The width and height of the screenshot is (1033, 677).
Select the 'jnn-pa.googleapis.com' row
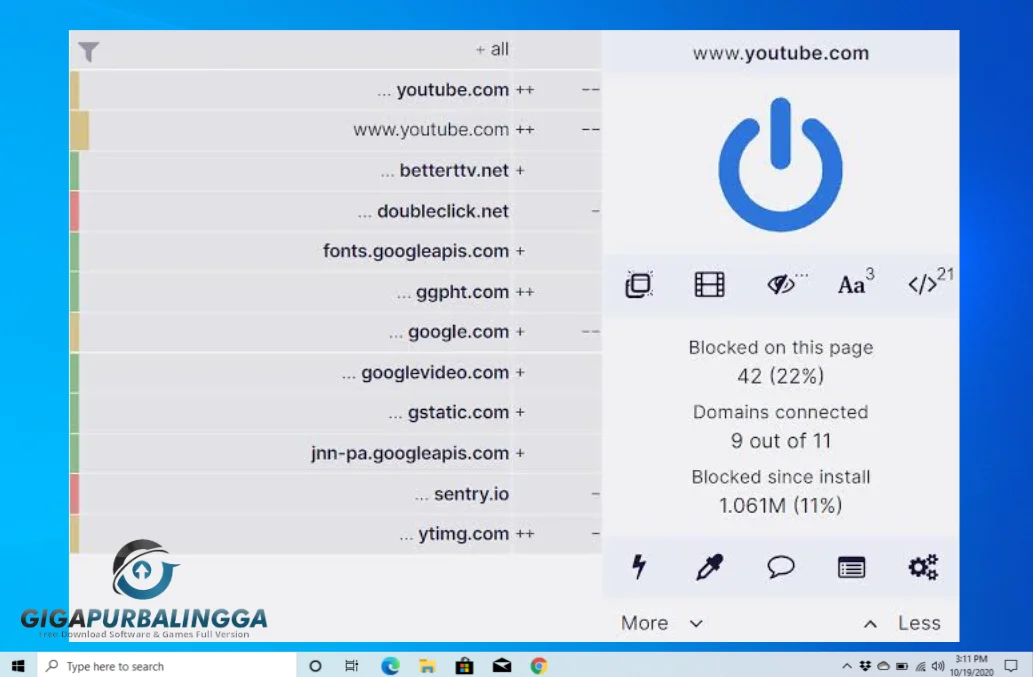tap(336, 453)
